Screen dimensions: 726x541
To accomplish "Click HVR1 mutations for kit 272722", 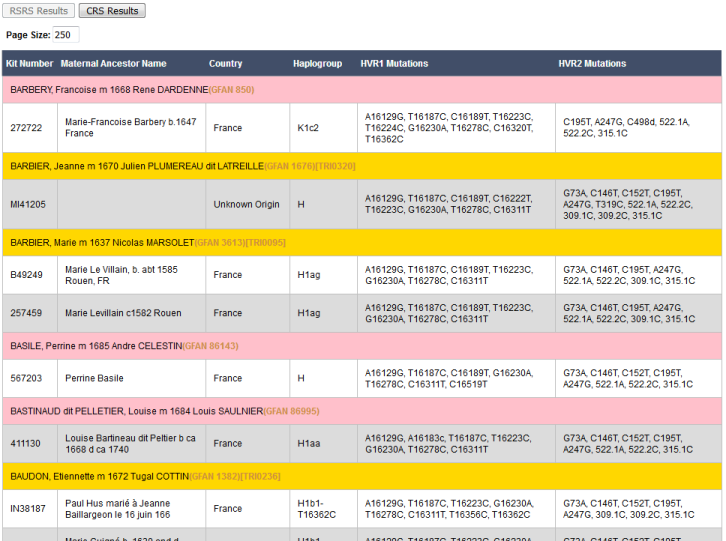I will tap(456, 128).
